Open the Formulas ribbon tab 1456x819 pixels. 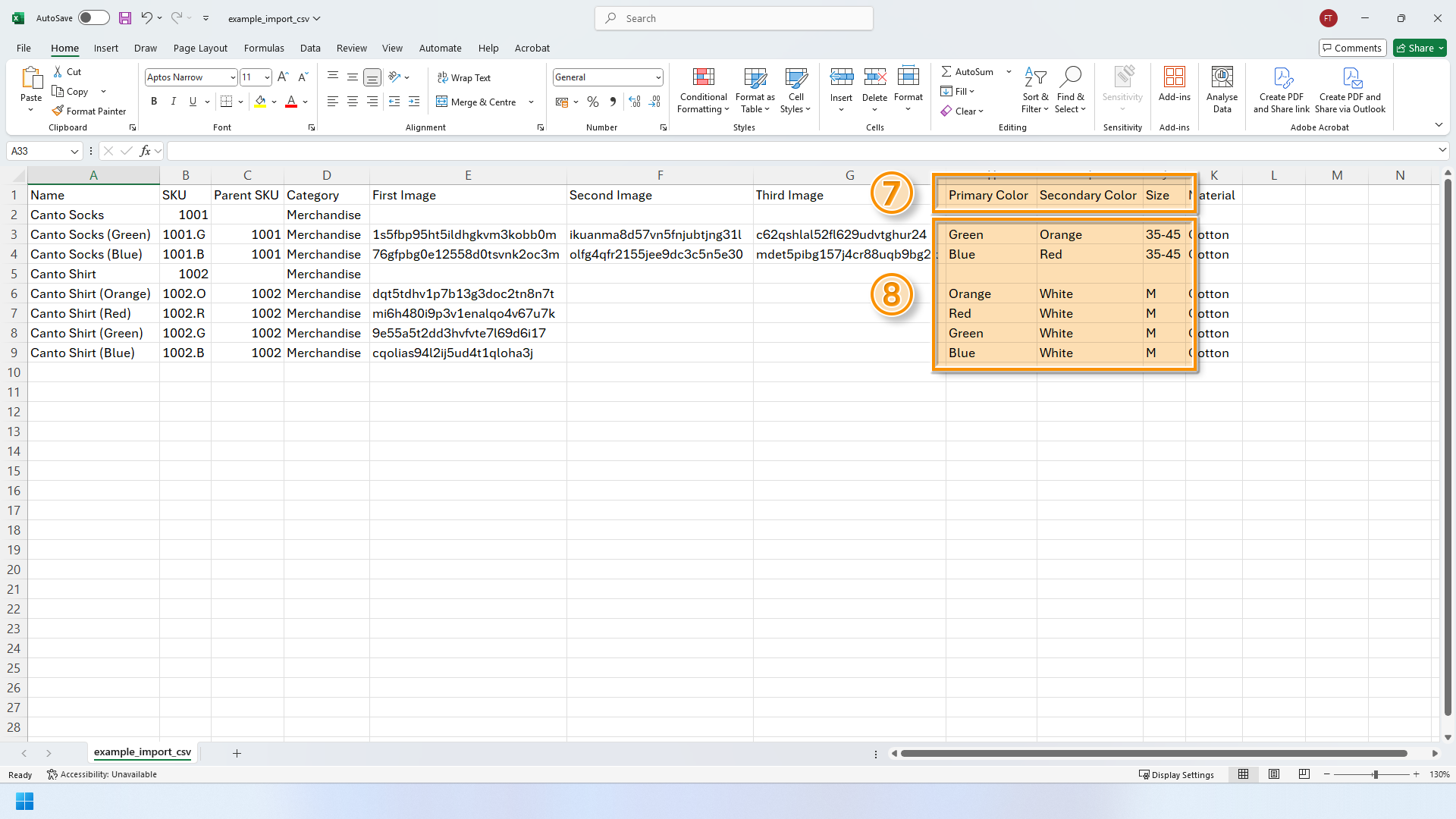(x=264, y=48)
